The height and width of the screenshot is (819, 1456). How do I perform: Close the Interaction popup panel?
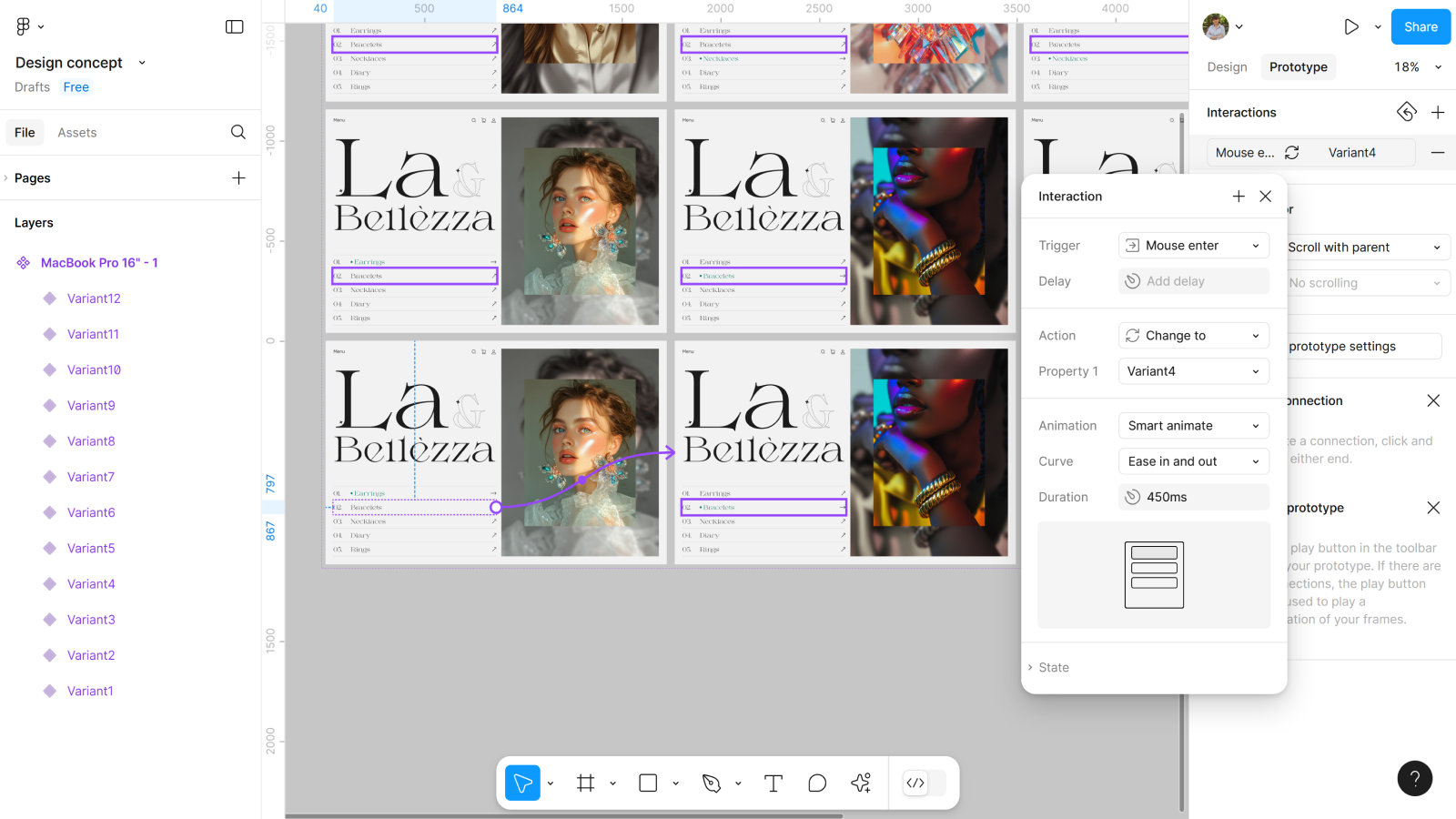pos(1265,197)
